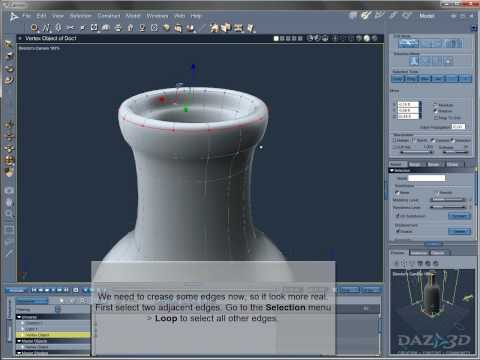The height and width of the screenshot is (360, 480).
Task: Click the X move value field
Action: point(408,104)
